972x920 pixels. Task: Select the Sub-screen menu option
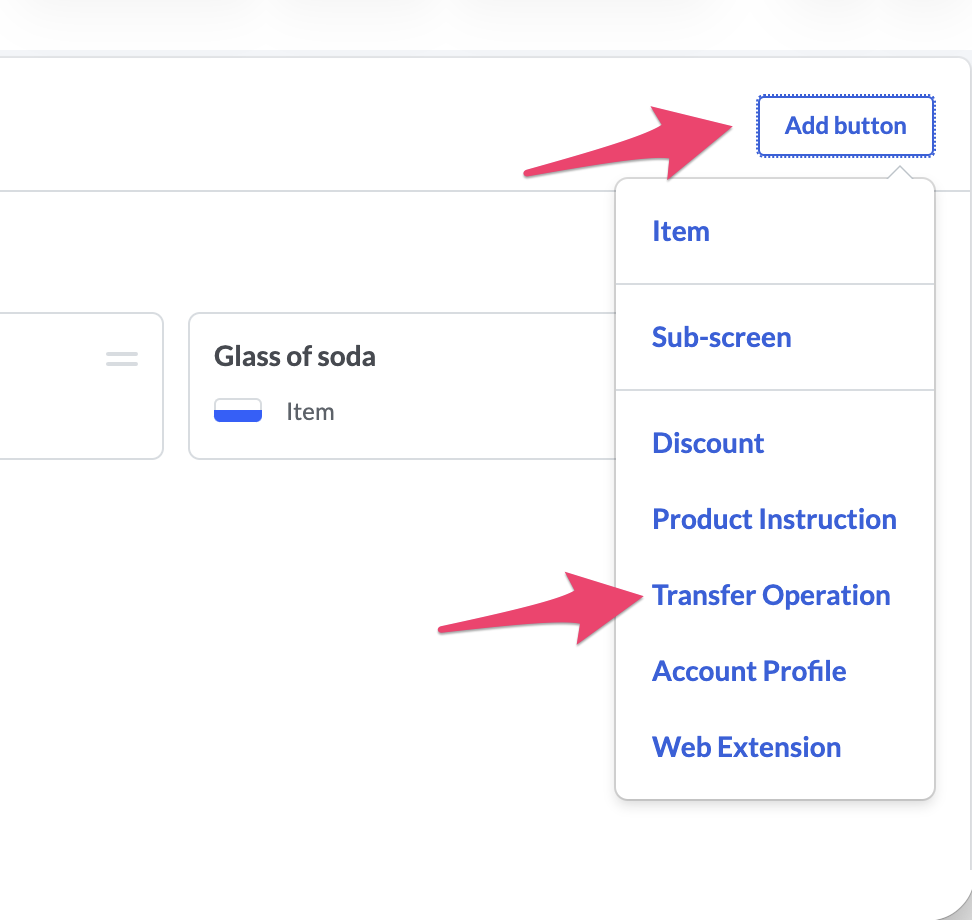click(721, 337)
